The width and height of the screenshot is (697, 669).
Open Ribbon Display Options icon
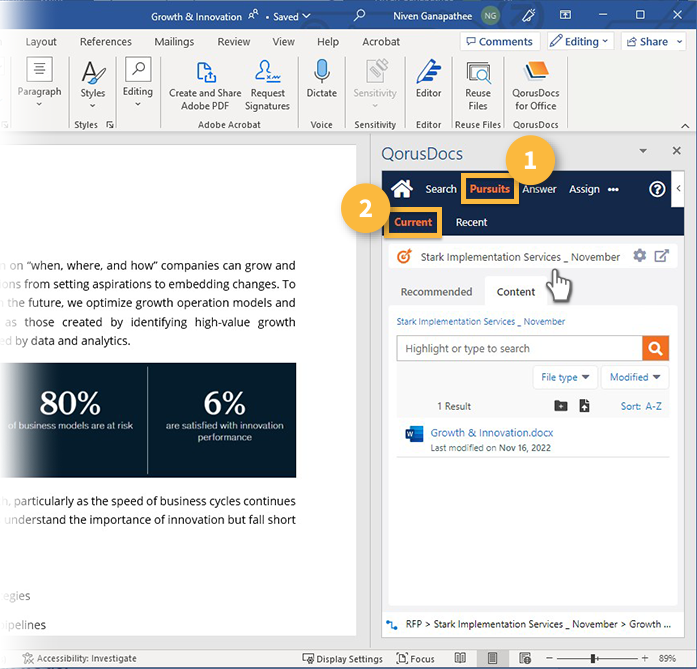[x=565, y=15]
